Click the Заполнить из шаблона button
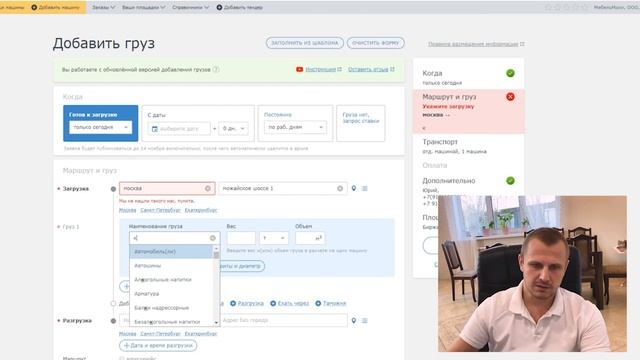 click(304, 43)
